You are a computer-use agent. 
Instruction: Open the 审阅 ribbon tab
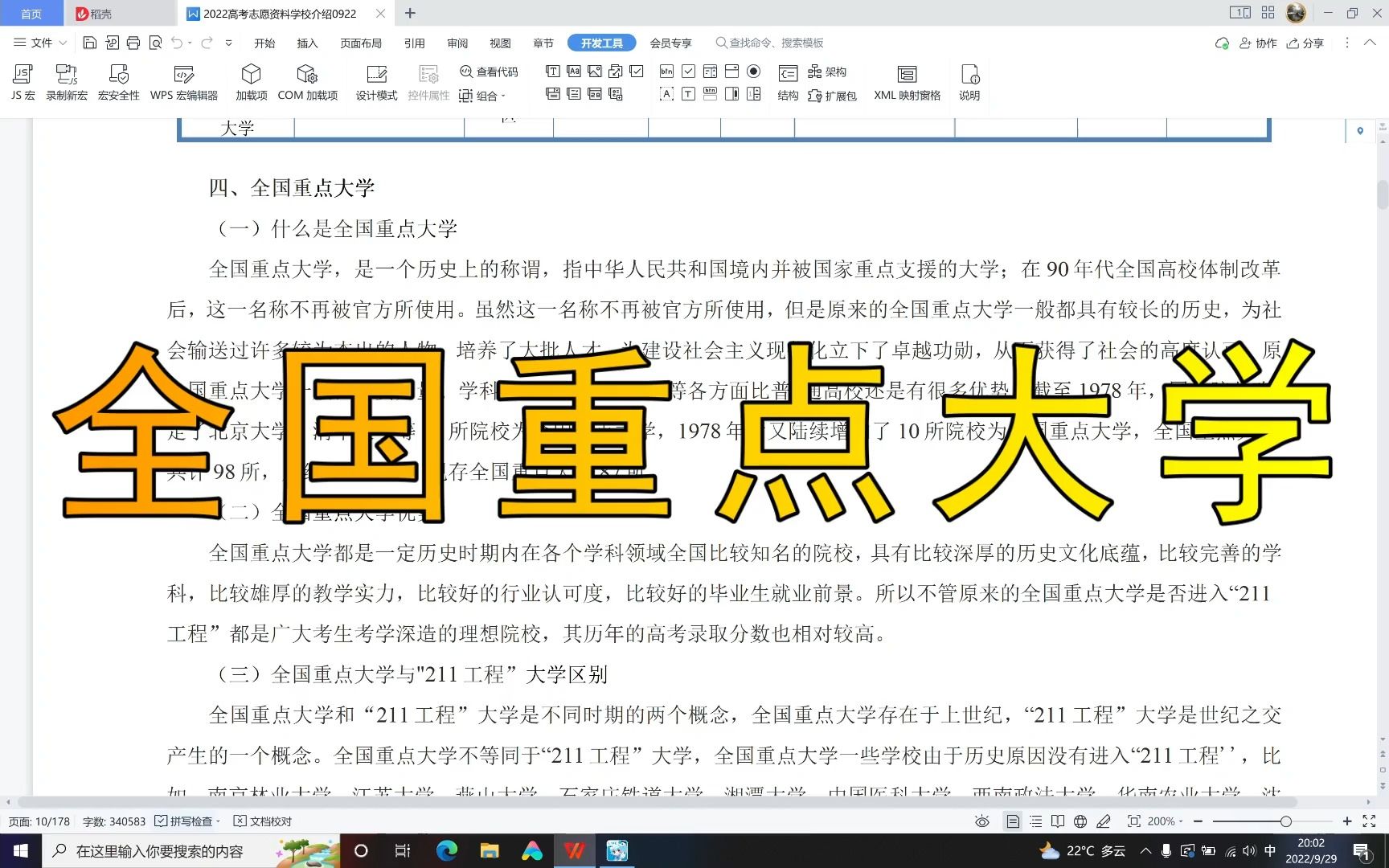[457, 43]
